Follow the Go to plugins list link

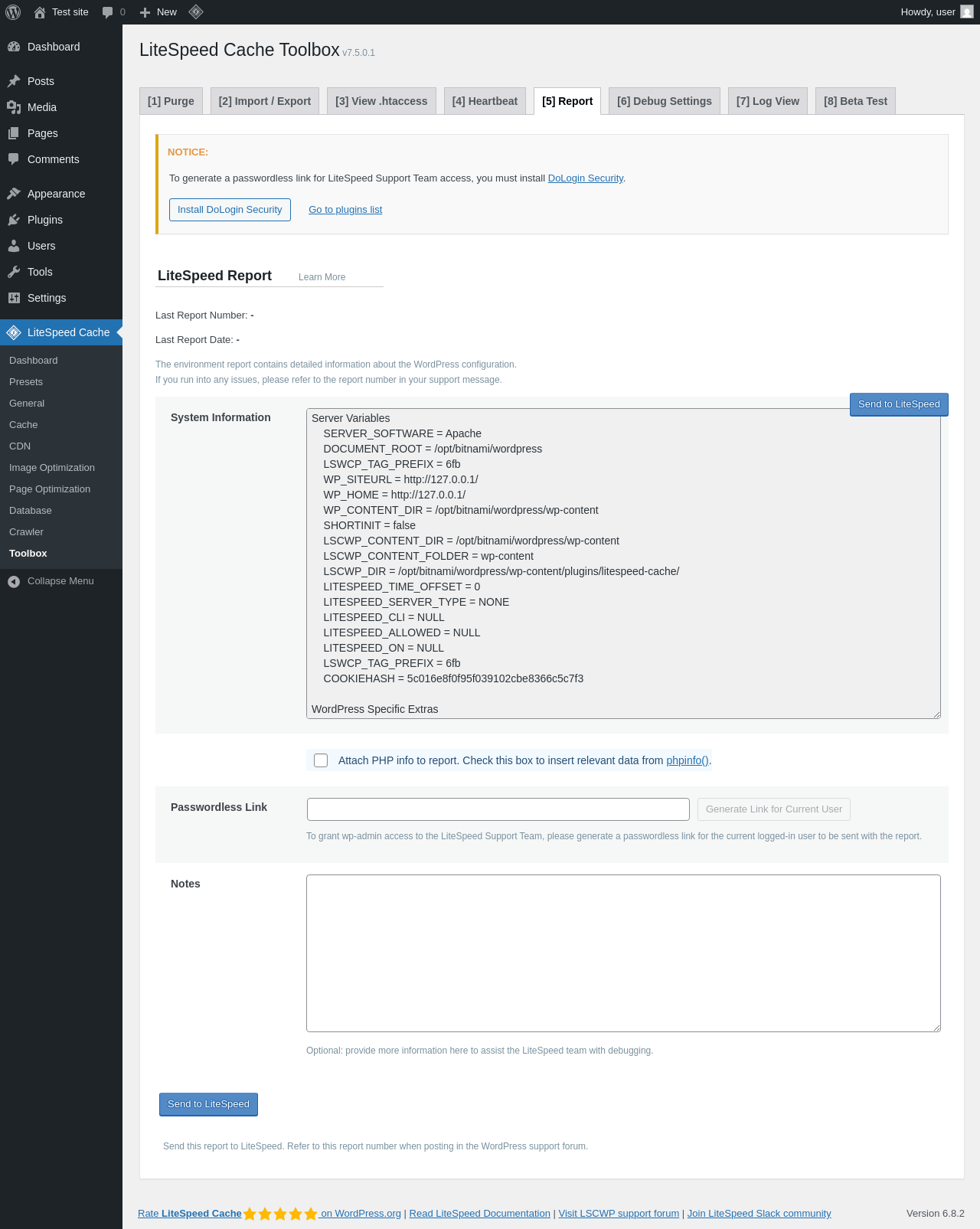[345, 210]
